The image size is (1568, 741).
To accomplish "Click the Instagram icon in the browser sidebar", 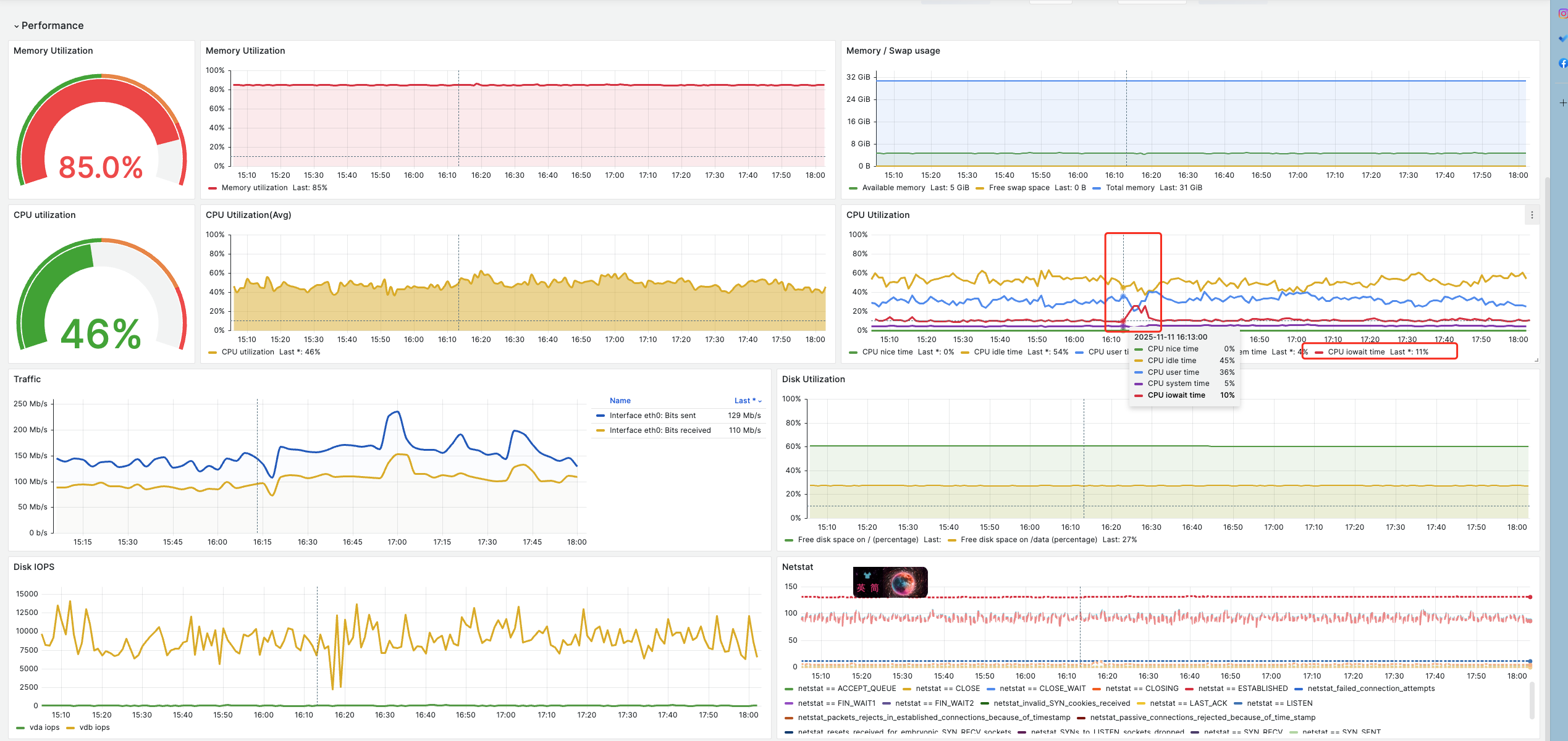I will tap(1562, 13).
